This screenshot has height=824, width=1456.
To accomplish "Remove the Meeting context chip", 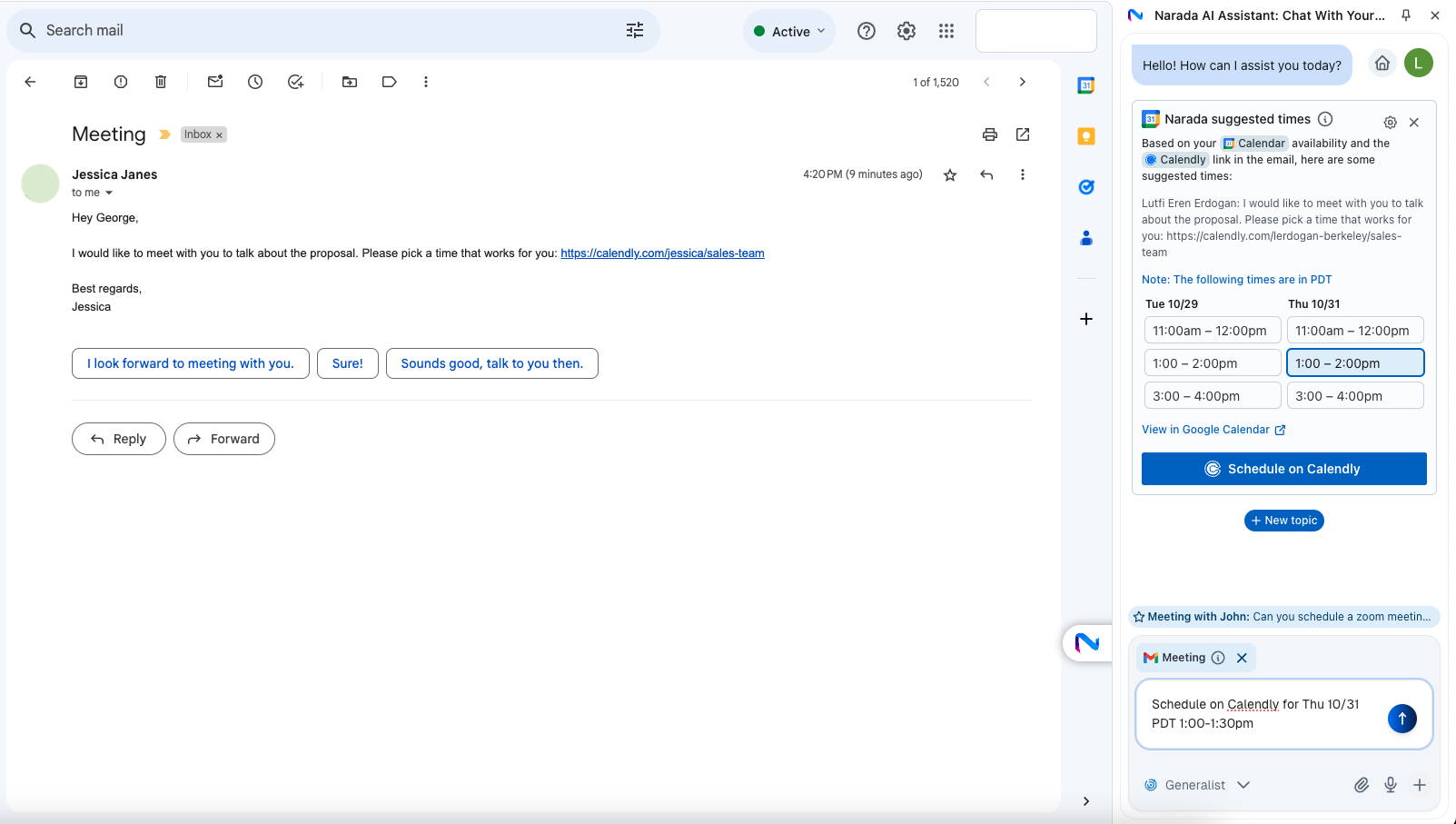I will (1242, 658).
